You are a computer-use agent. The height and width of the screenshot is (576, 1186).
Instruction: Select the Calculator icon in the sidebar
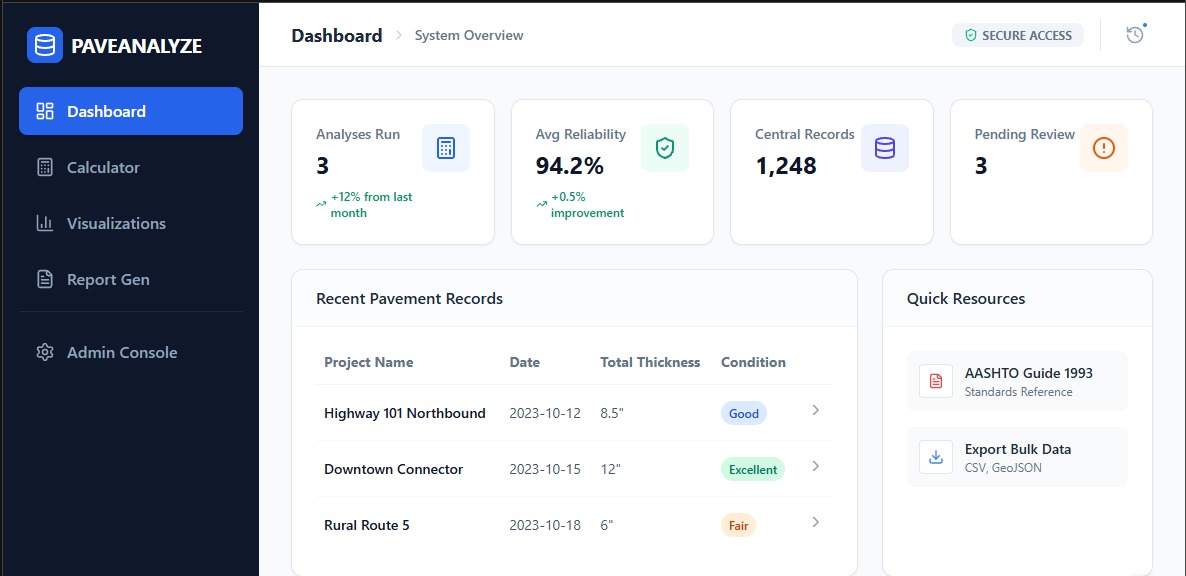(44, 167)
